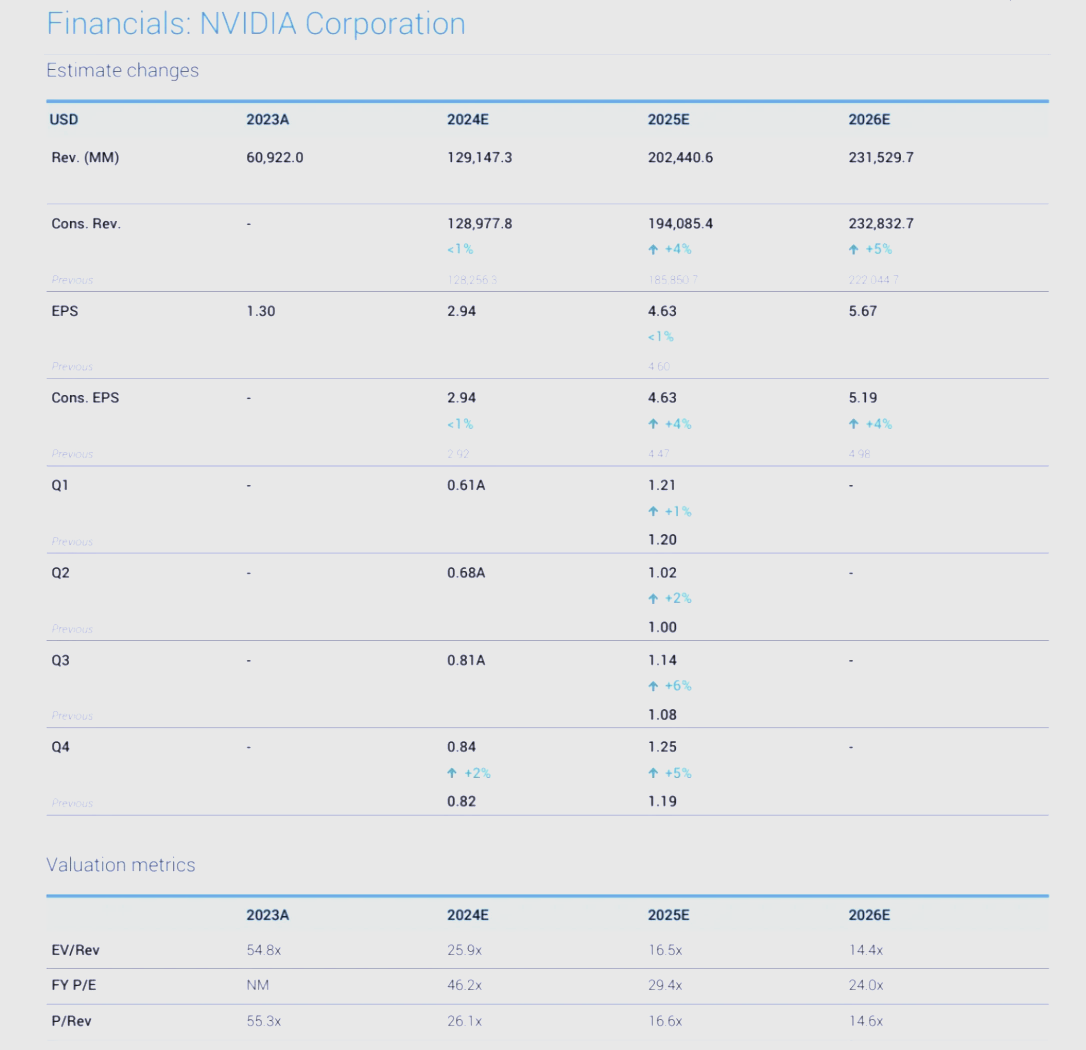Click the USD column header
The width and height of the screenshot is (1086, 1050).
64,120
